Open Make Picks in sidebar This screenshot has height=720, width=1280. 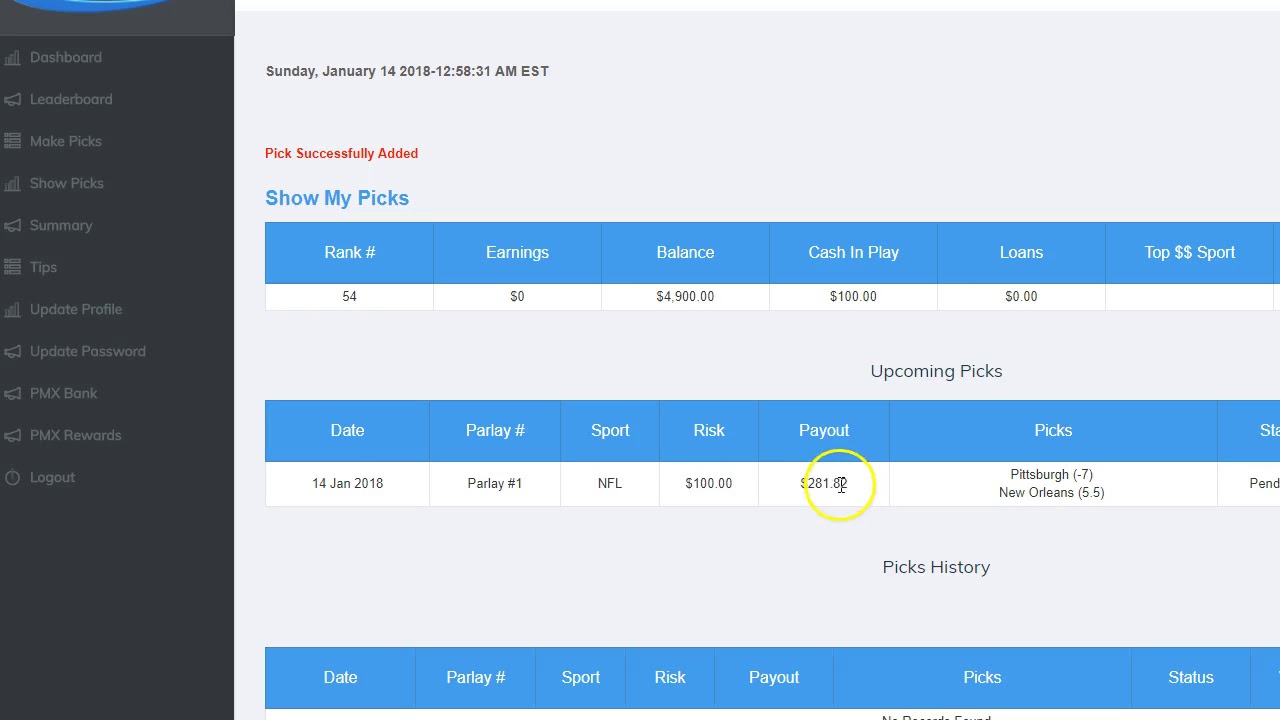coord(66,142)
